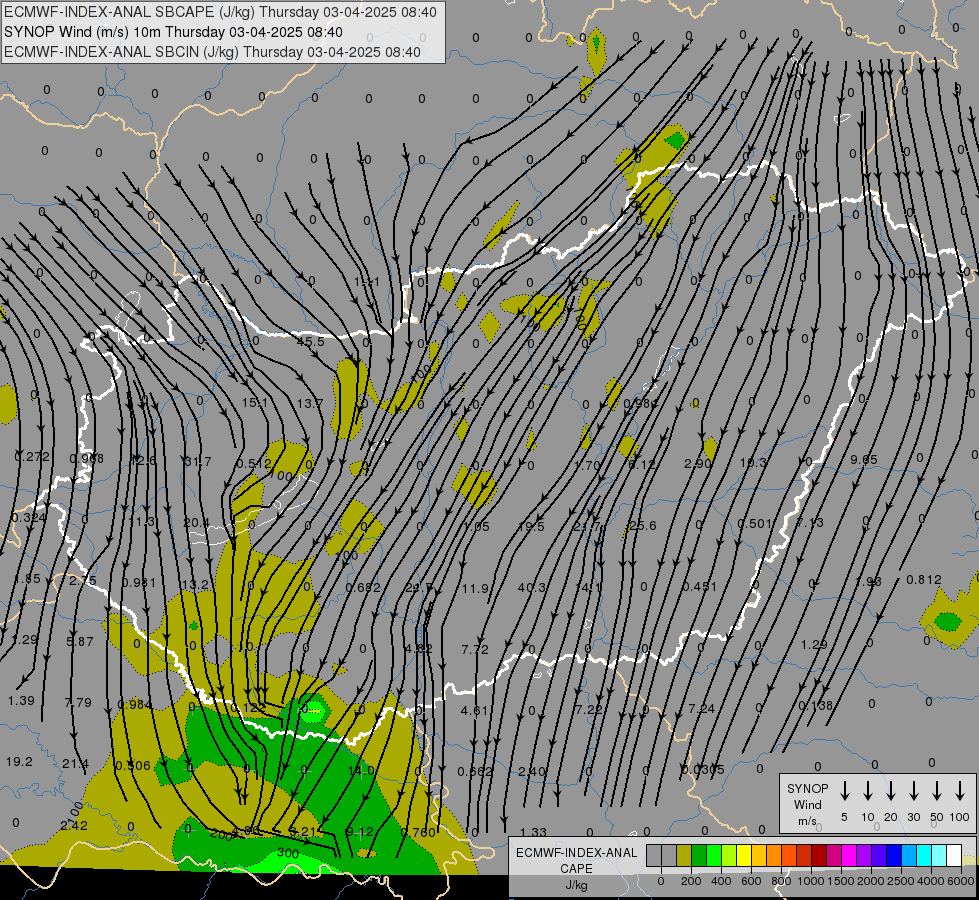Pick the magenta CAPE swatch
Viewport: 979px width, 900px height.
(849, 856)
